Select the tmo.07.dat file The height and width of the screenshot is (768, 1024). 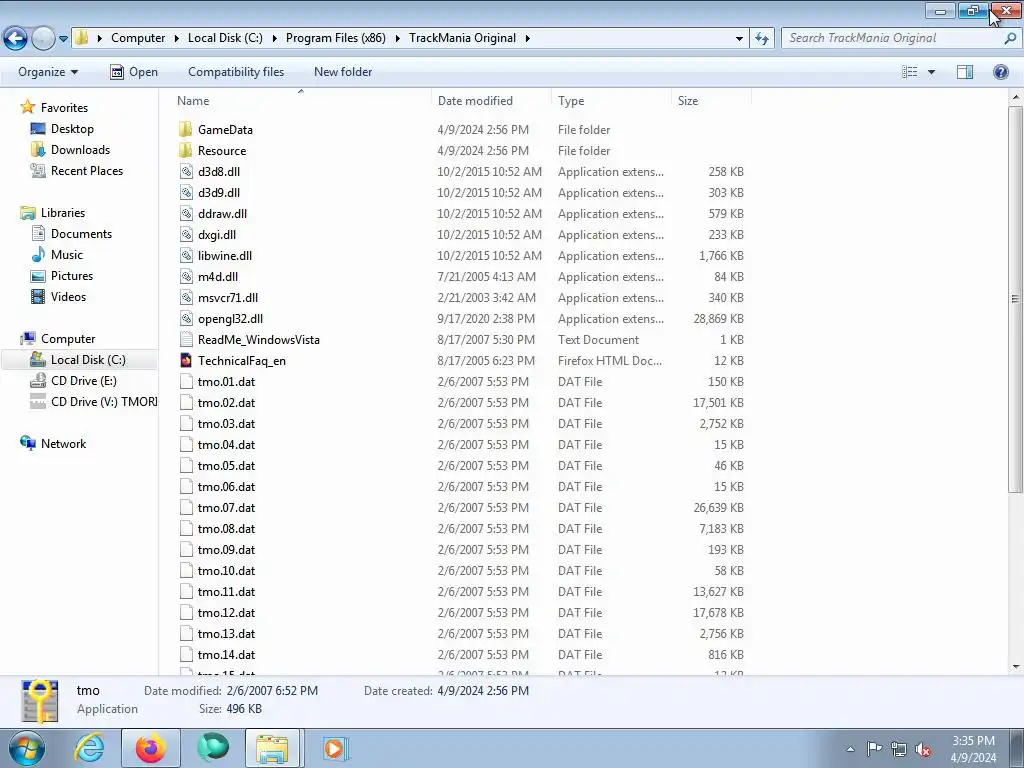point(226,508)
